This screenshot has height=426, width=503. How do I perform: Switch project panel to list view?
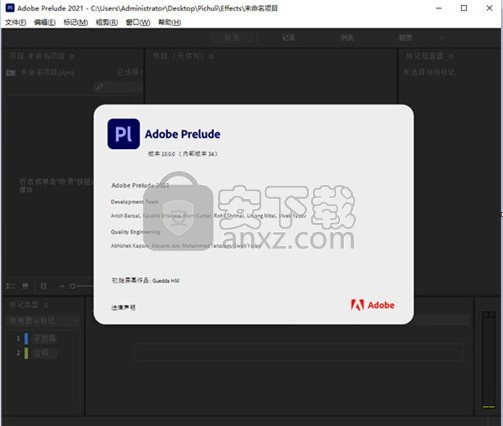[x=10, y=286]
